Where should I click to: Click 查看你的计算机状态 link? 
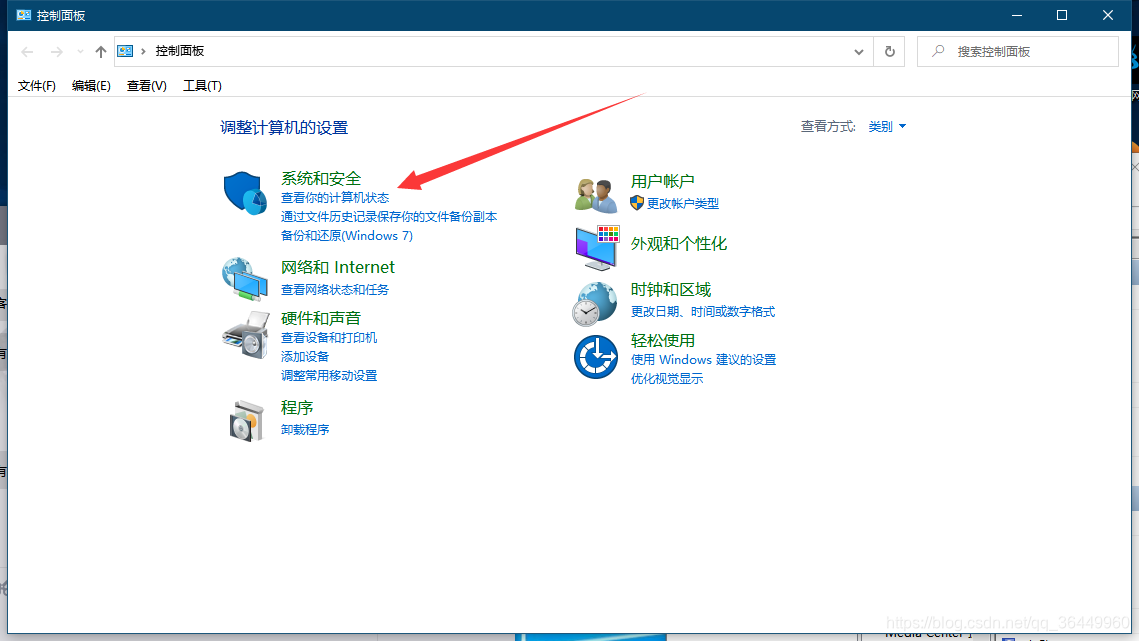(x=335, y=198)
